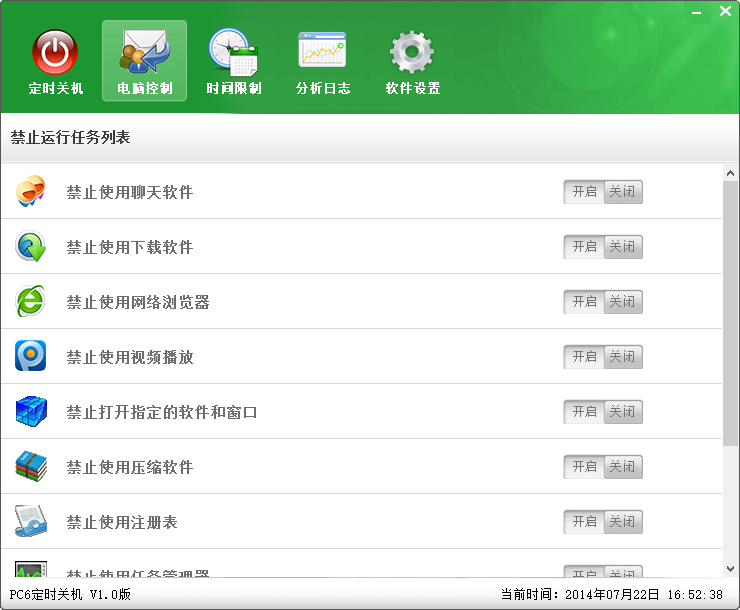Open the 软件设置 gear icon

click(412, 53)
